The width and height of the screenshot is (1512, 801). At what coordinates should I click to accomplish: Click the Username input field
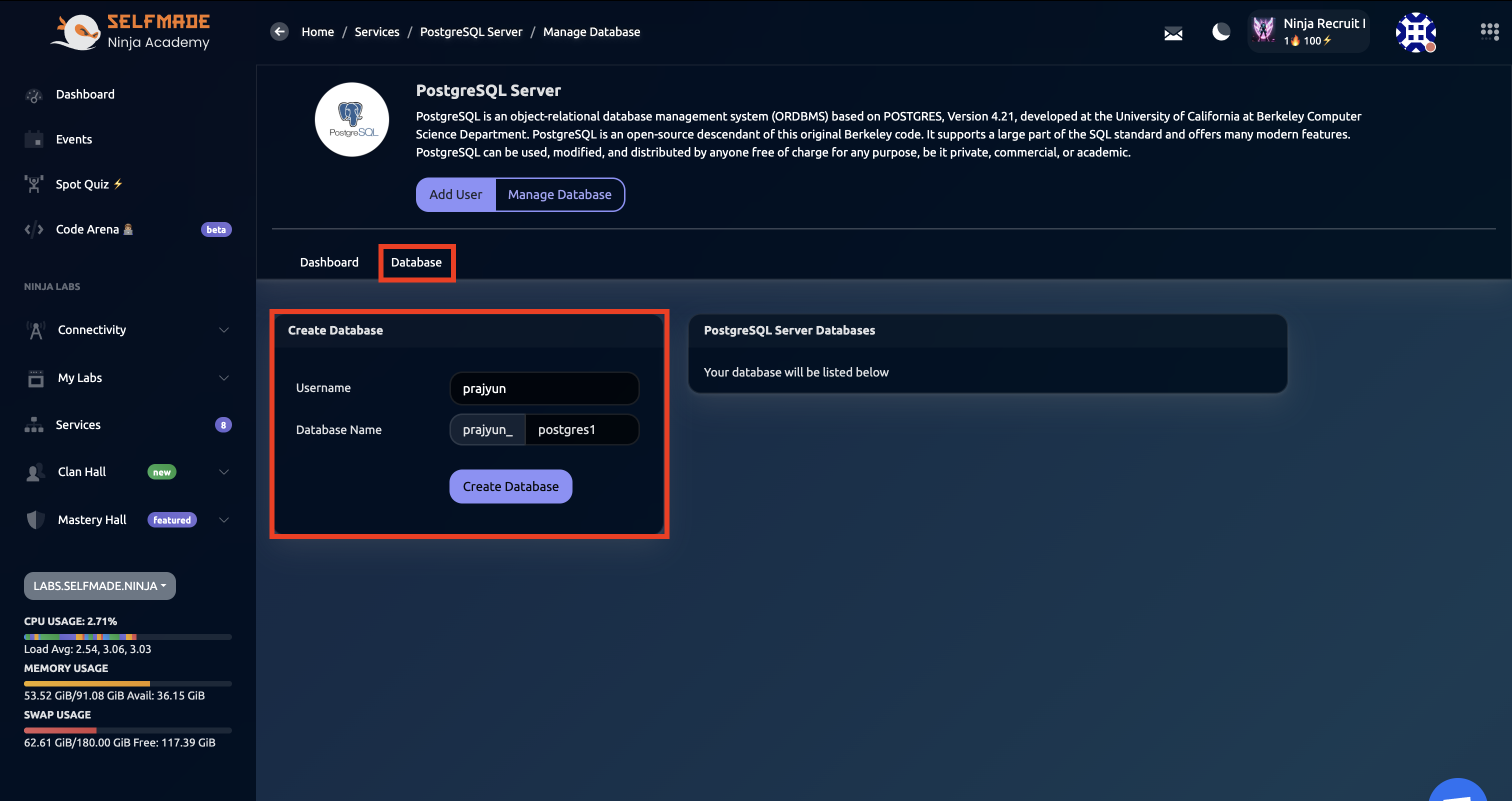(x=544, y=388)
